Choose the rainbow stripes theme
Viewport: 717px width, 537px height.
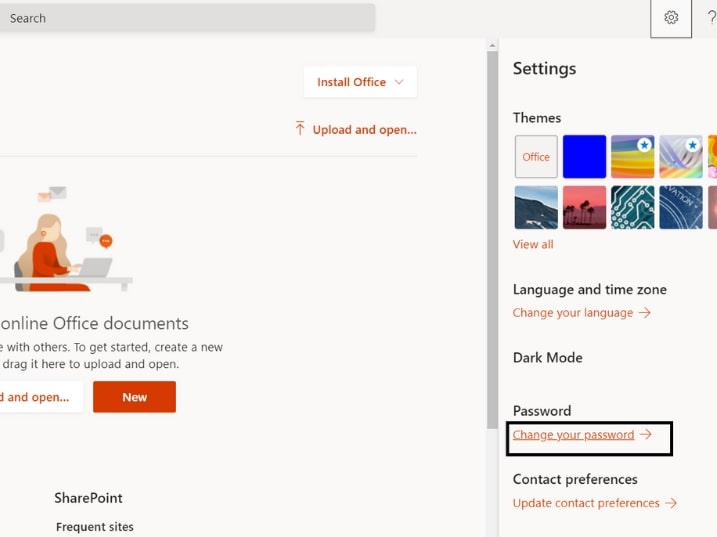coord(632,156)
